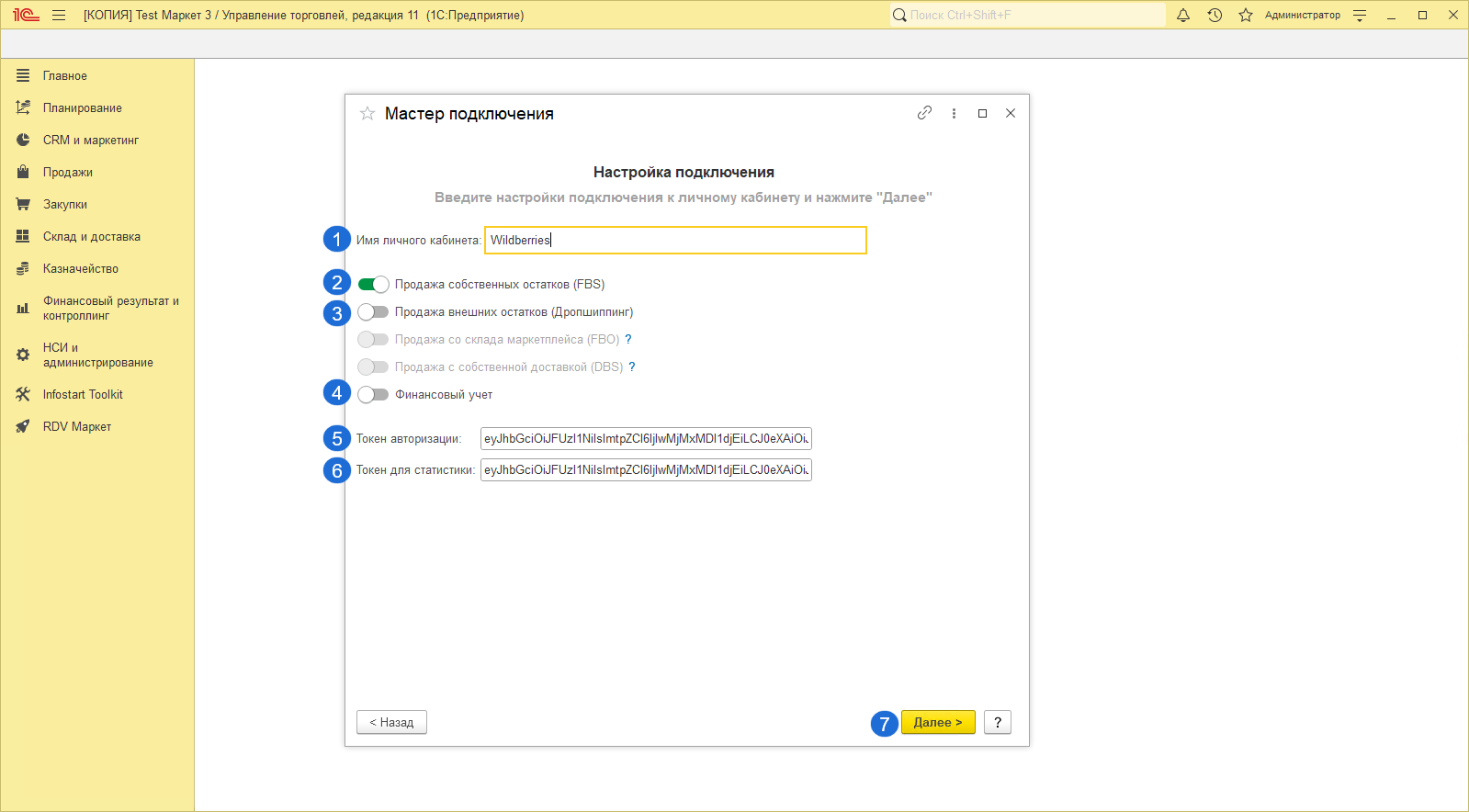Copy link to the wizard form
Screen dimensions: 1469x812
(924, 113)
